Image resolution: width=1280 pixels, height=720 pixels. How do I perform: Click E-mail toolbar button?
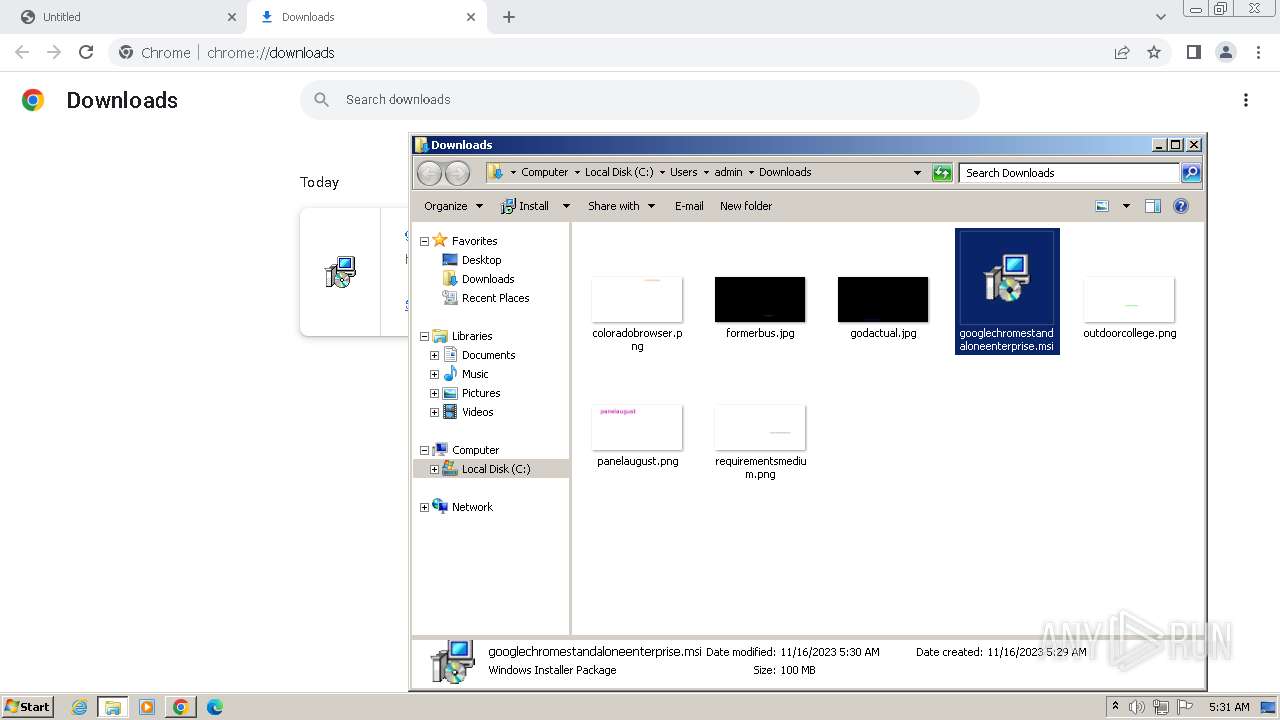689,206
